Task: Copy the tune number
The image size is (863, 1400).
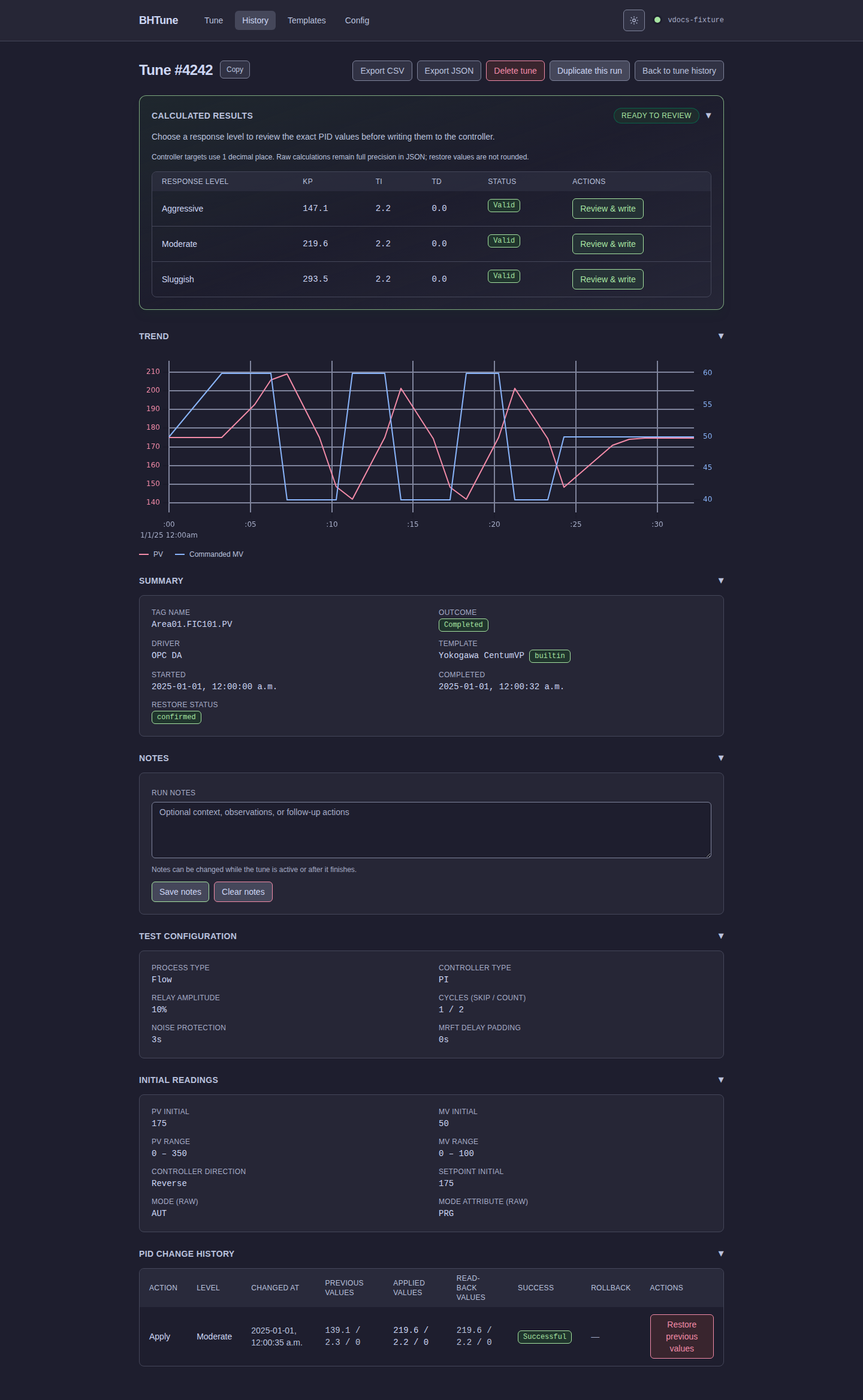Action: 235,70
